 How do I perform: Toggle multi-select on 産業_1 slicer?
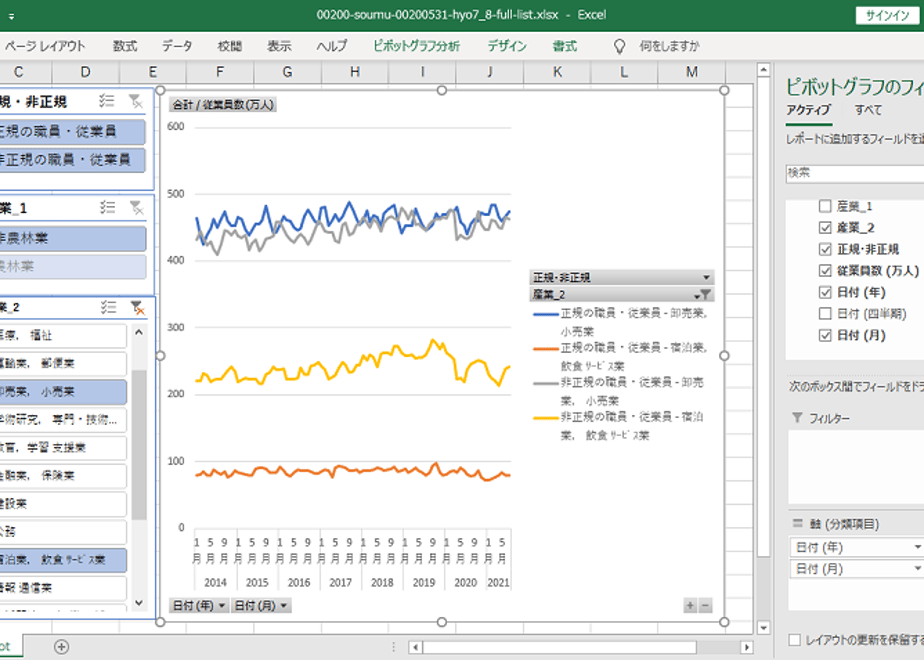click(x=107, y=207)
